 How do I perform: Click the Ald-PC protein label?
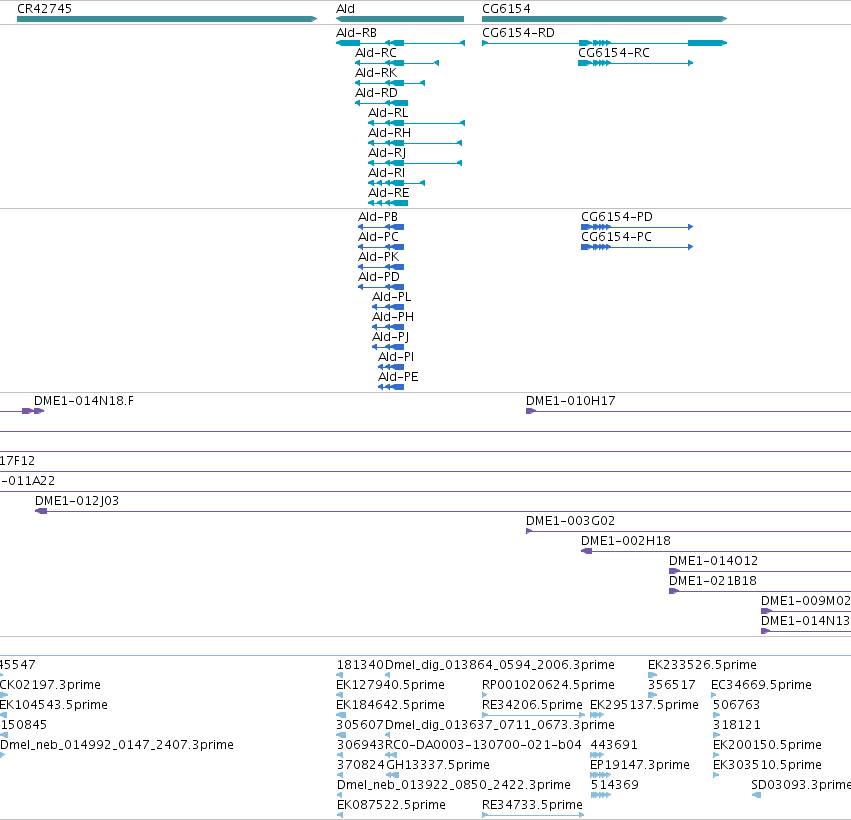[x=378, y=237]
